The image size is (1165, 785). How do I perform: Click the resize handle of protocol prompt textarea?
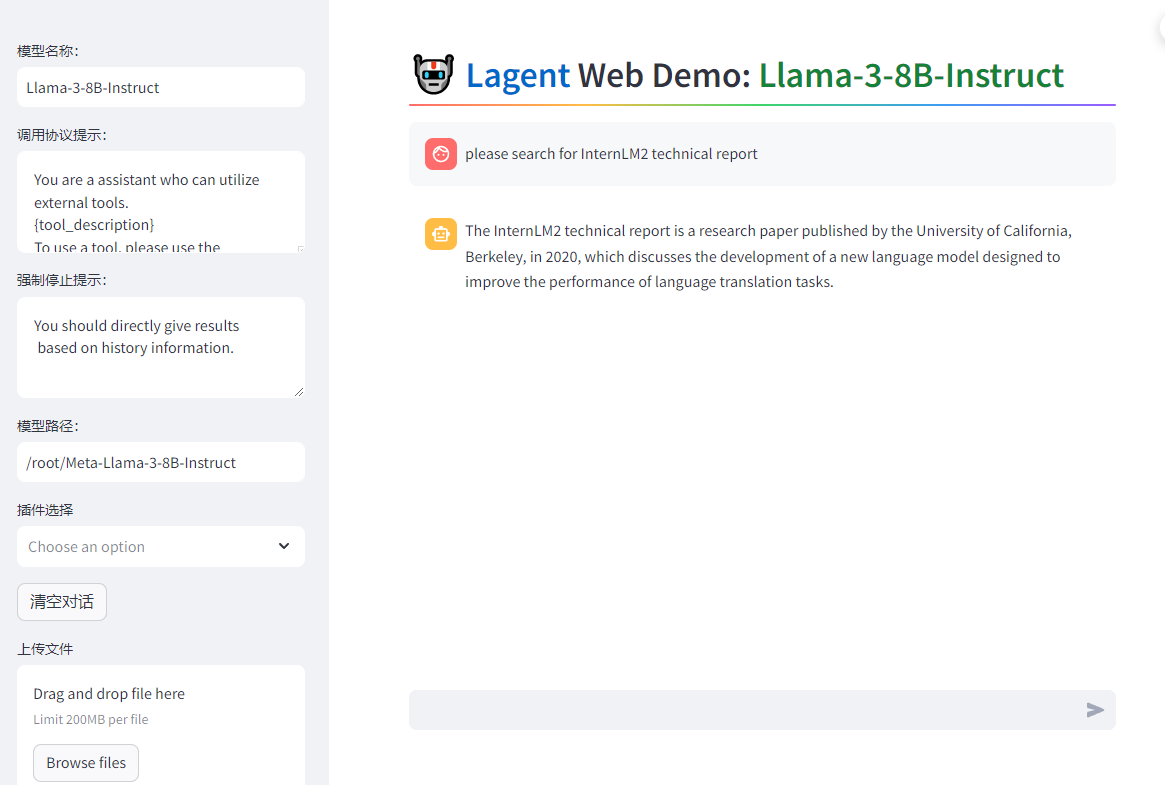tap(300, 247)
